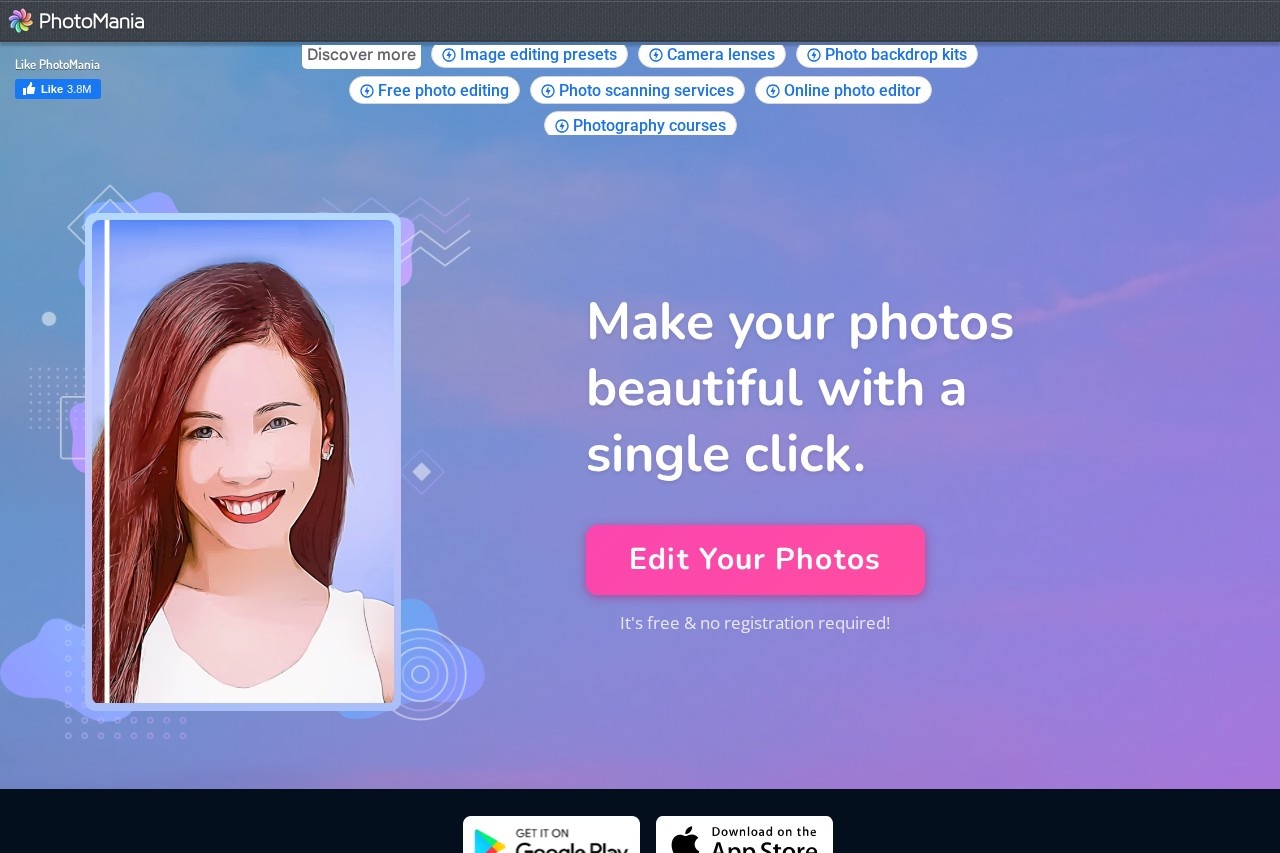Select Photo scanning services
This screenshot has width=1280, height=853.
(637, 90)
